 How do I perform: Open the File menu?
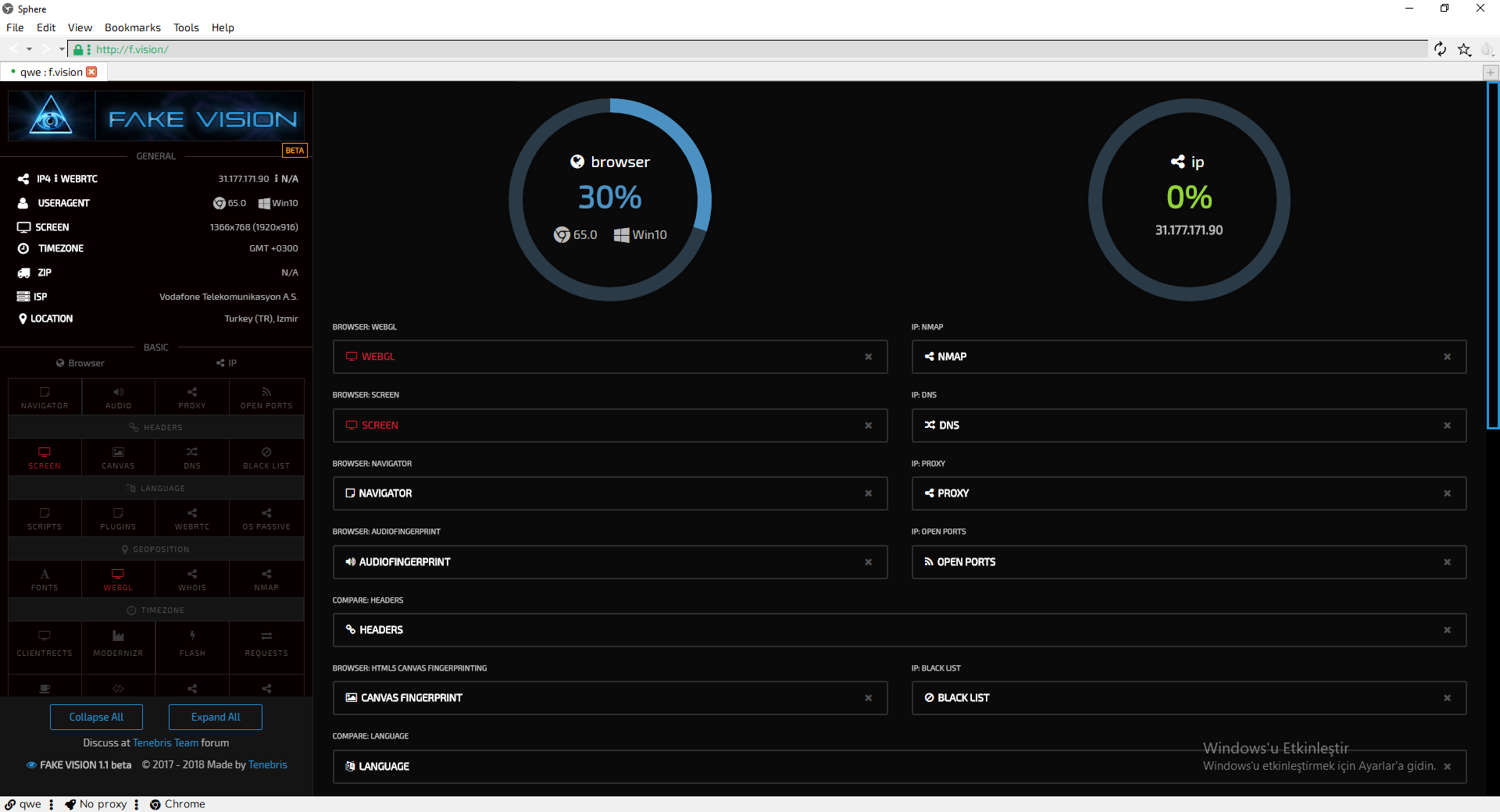coord(15,27)
